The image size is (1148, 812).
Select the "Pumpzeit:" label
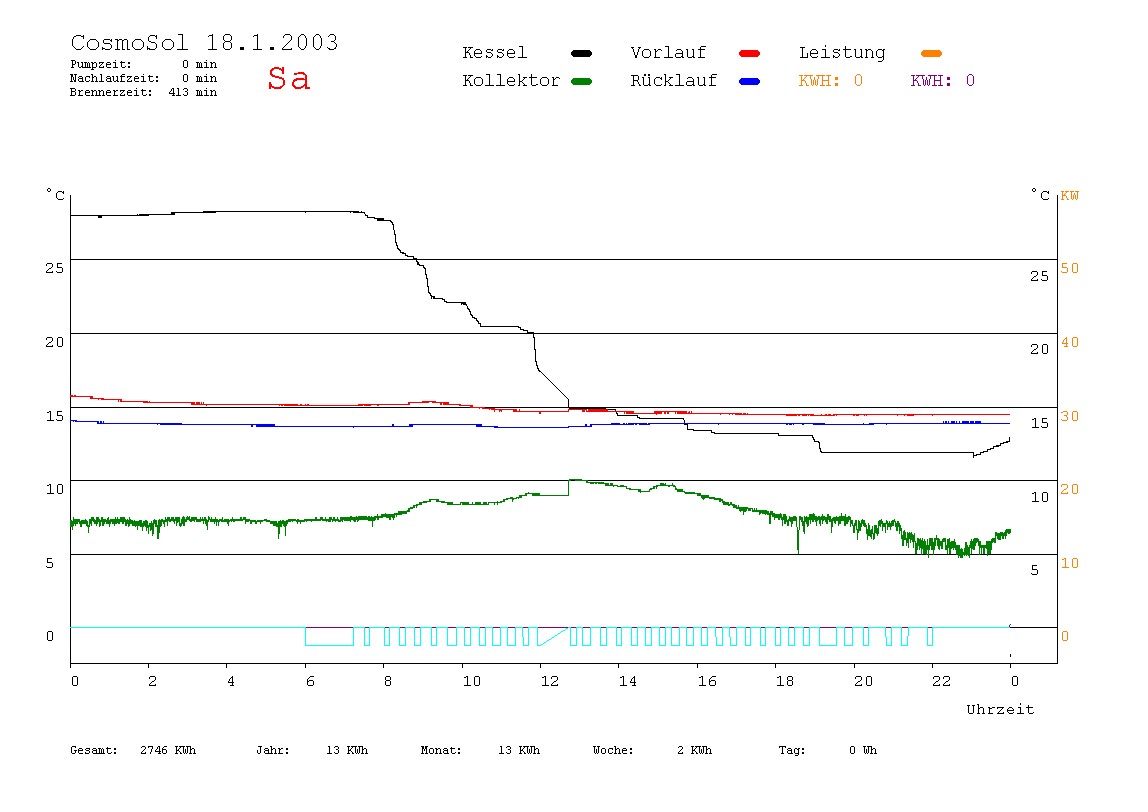[101, 64]
